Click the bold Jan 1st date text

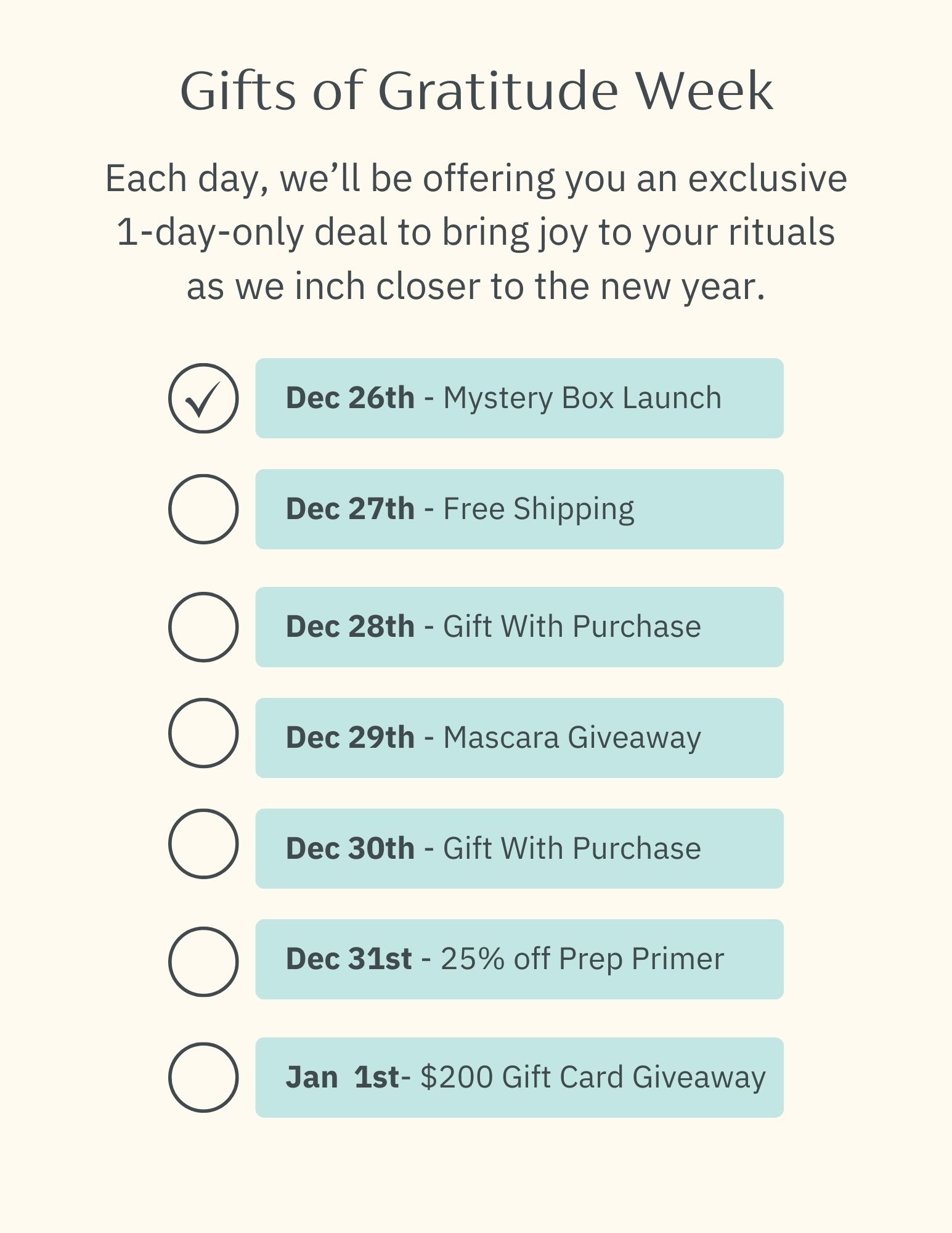point(343,1077)
